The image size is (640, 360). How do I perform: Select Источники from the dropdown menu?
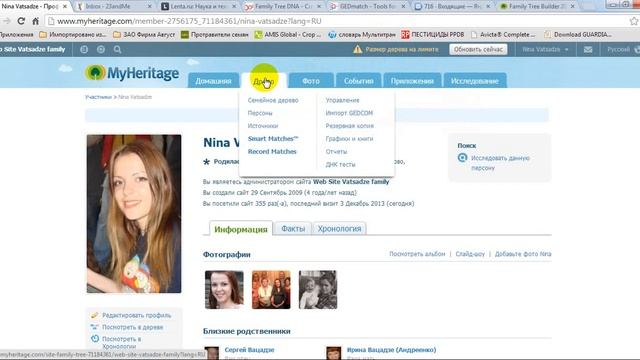(x=262, y=126)
